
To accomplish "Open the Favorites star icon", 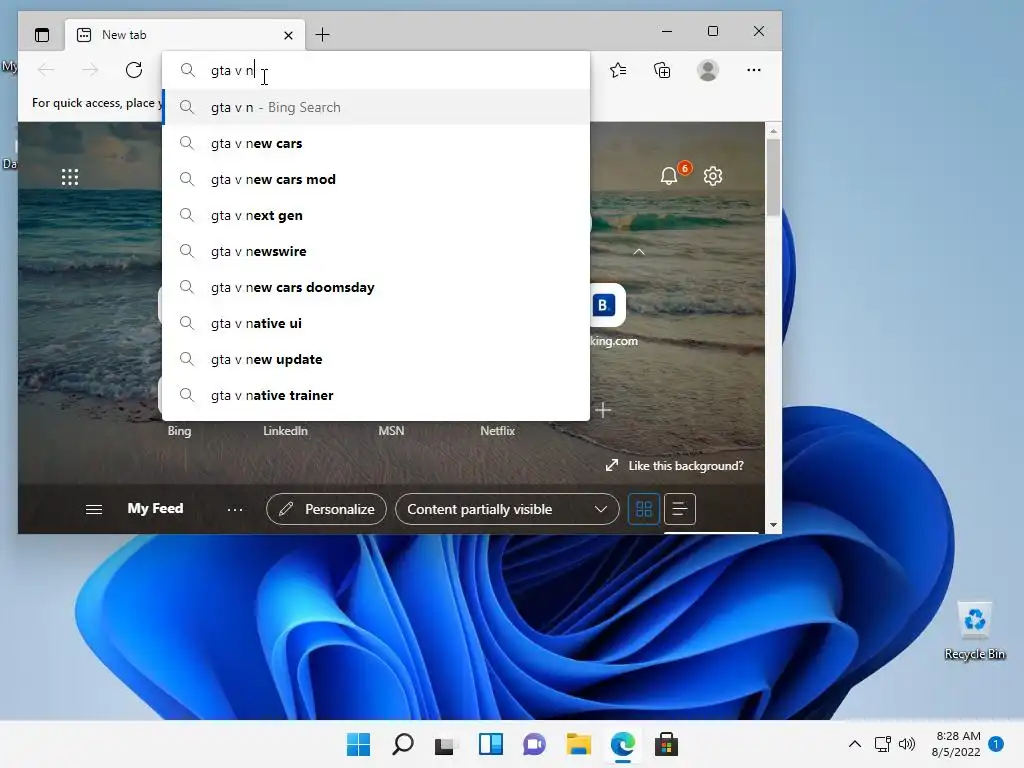I will click(x=618, y=70).
